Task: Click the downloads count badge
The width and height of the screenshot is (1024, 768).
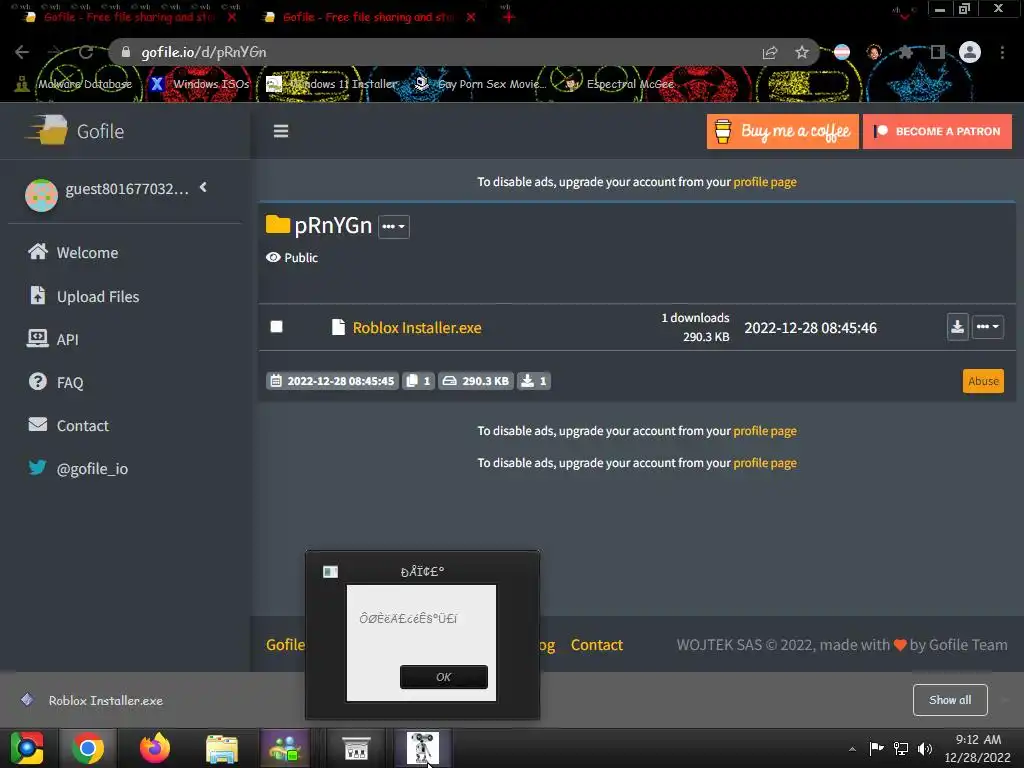Action: [534, 381]
